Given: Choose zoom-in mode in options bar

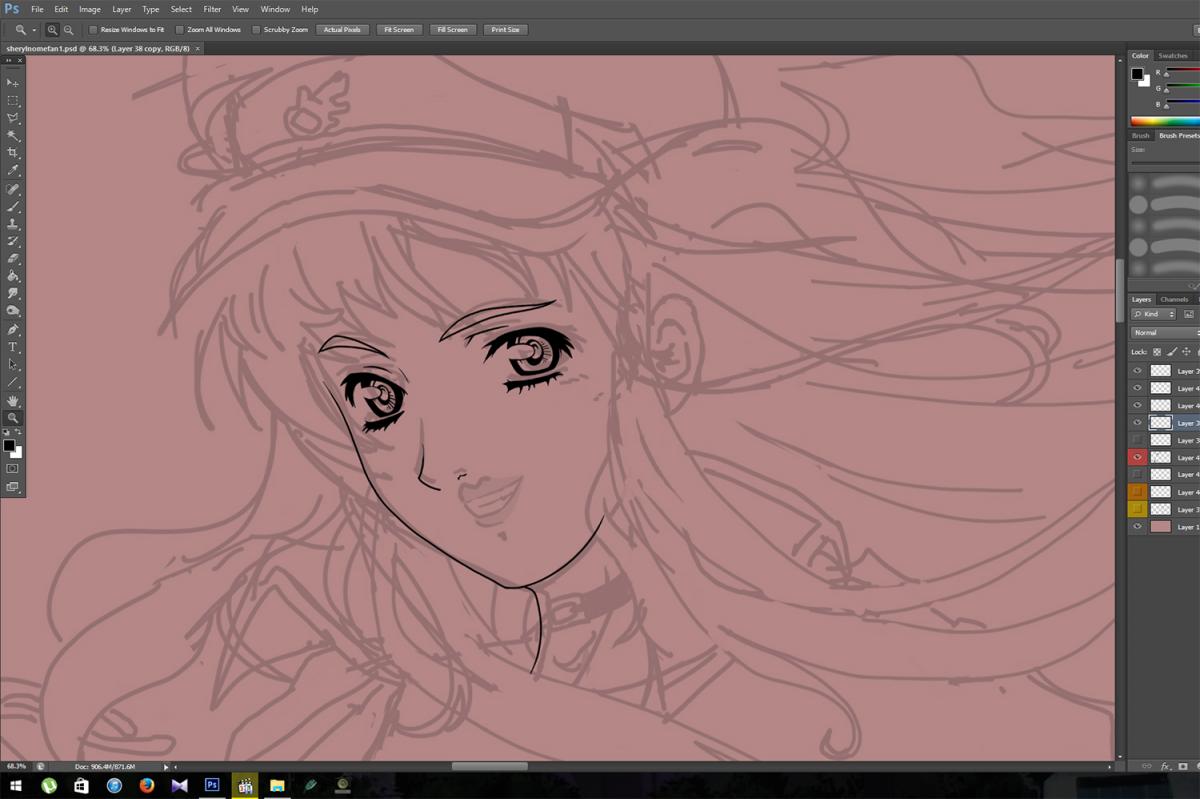Looking at the screenshot, I should click(52, 30).
